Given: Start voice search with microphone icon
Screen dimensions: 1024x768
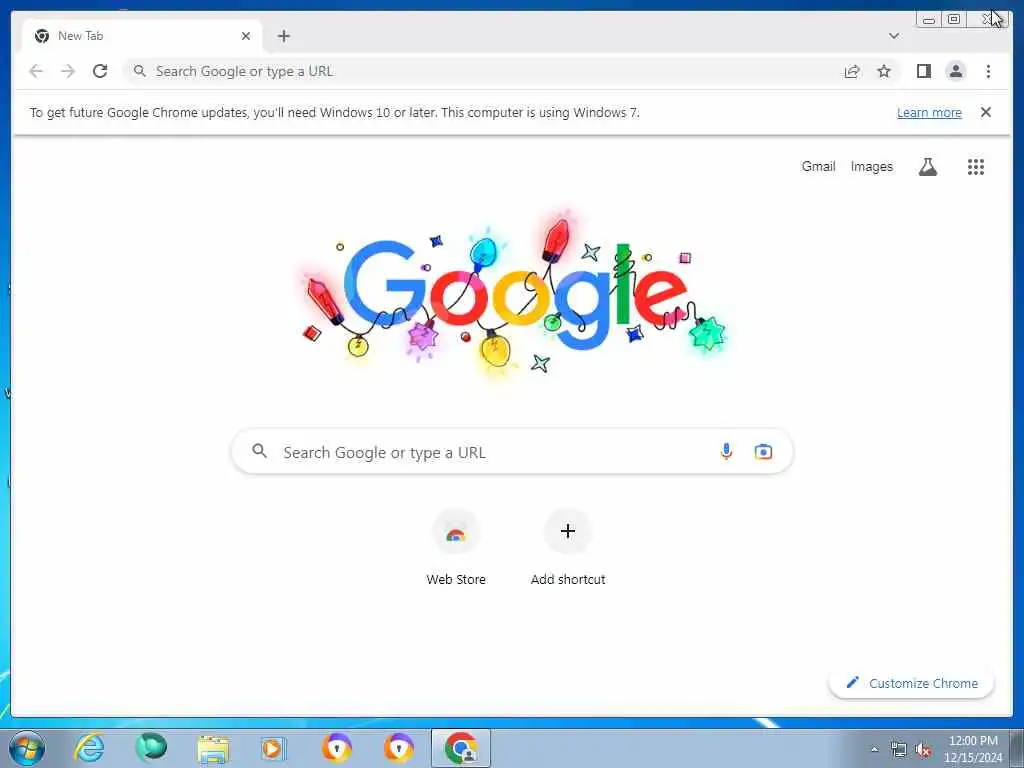Looking at the screenshot, I should point(726,451).
